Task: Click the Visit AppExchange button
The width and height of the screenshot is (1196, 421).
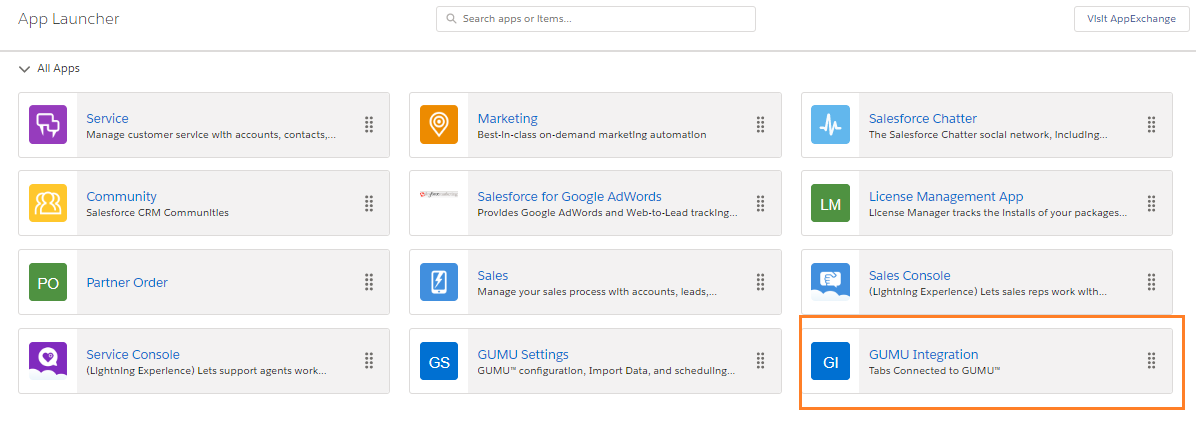Action: [x=1131, y=18]
